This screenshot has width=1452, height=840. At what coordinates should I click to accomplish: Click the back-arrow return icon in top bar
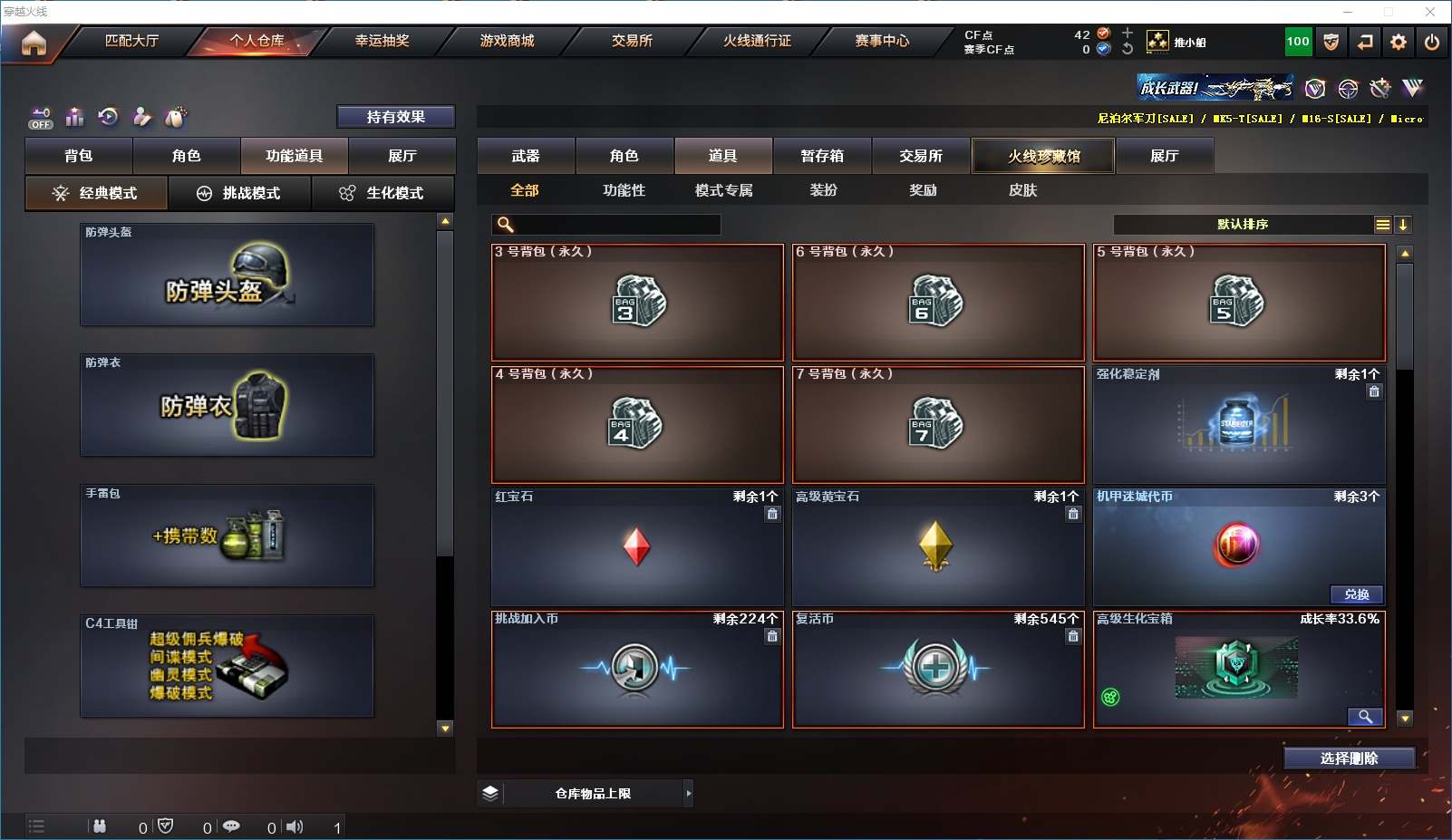pos(1365,42)
